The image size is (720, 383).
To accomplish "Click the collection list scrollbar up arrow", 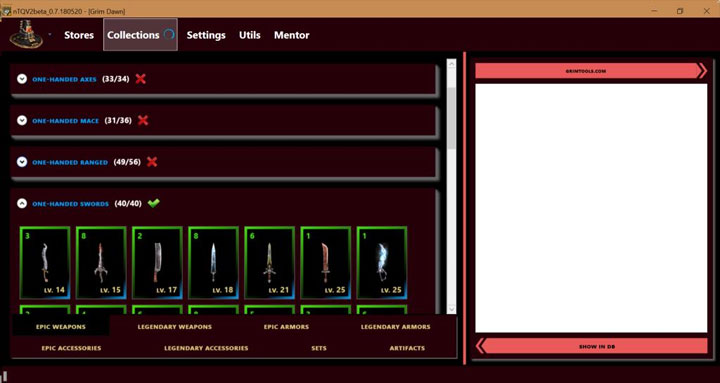I will tap(451, 64).
